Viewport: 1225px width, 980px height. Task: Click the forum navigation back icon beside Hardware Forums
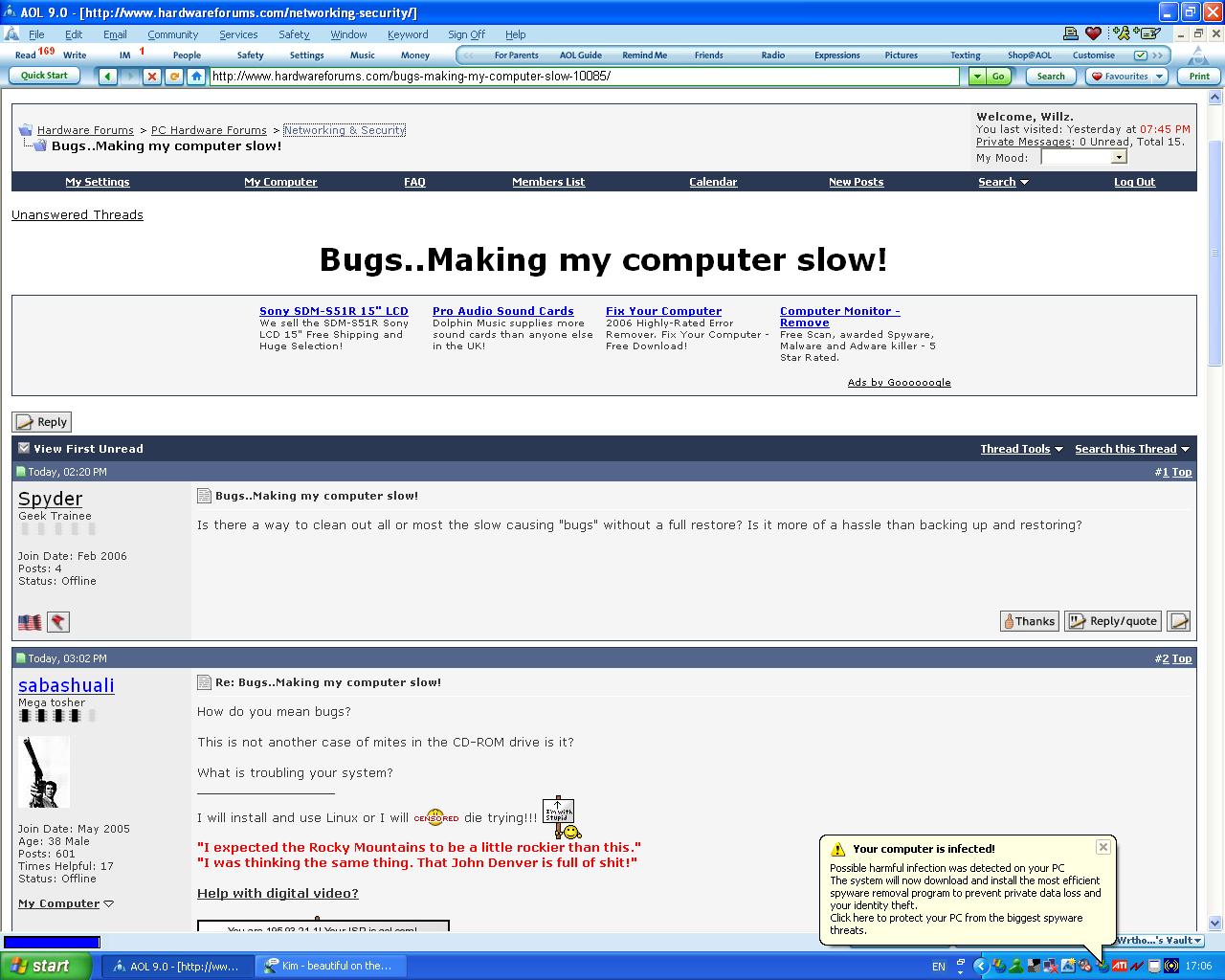(26, 130)
